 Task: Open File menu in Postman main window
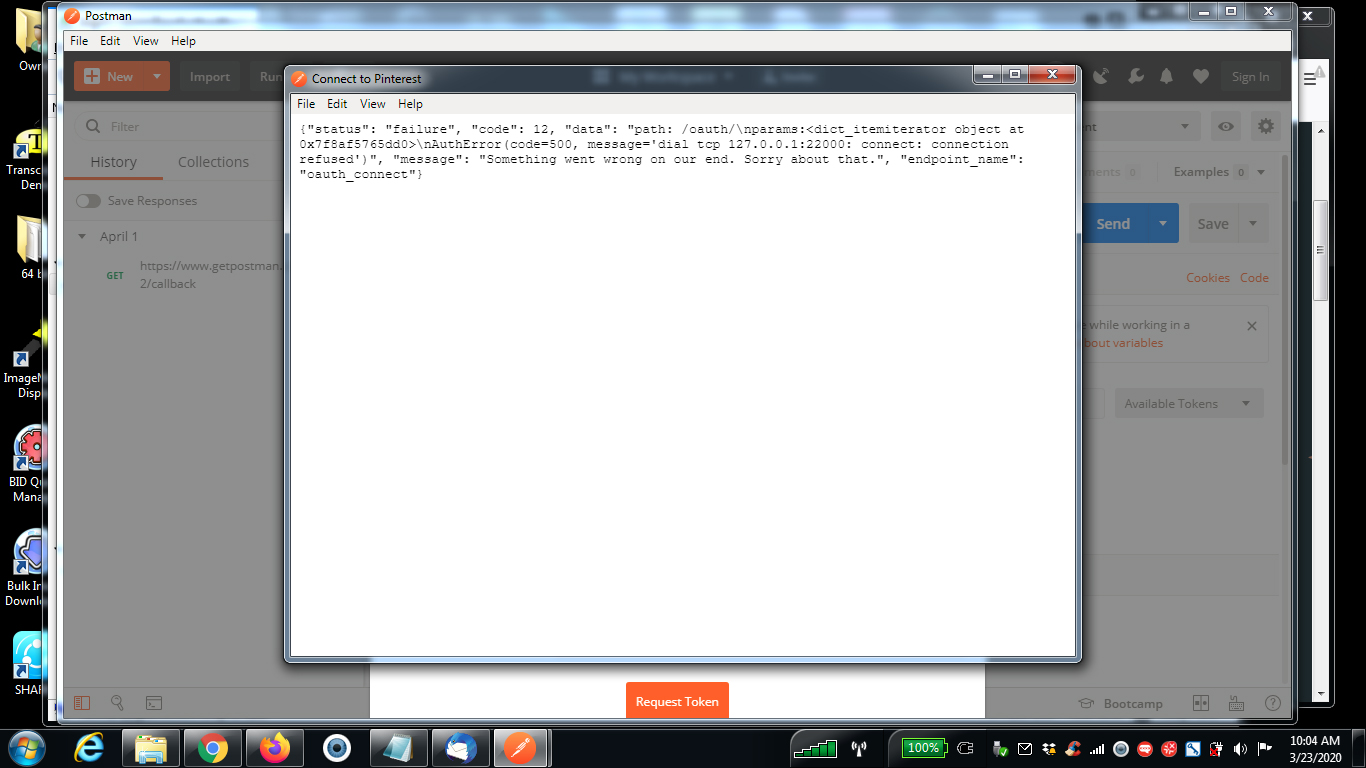click(x=79, y=41)
